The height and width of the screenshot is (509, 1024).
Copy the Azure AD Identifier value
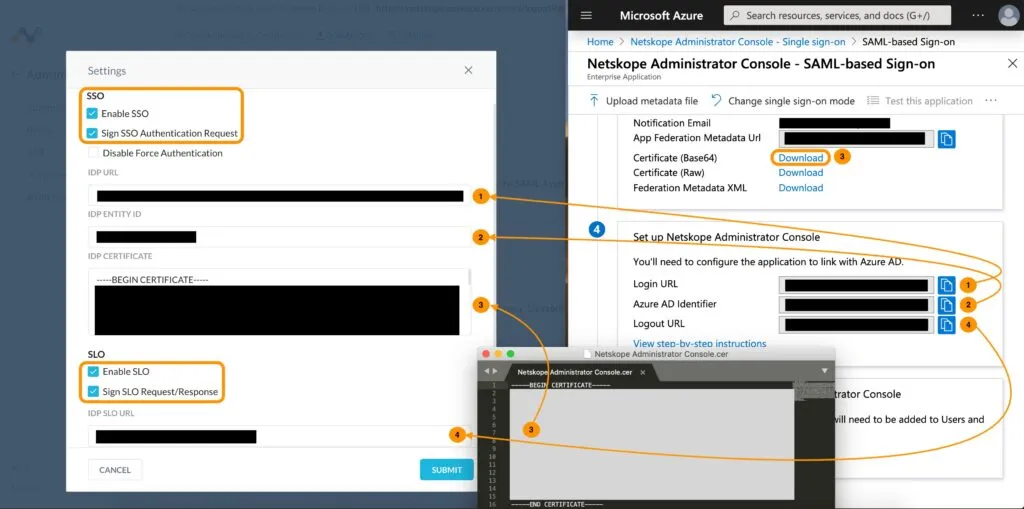[x=947, y=305]
